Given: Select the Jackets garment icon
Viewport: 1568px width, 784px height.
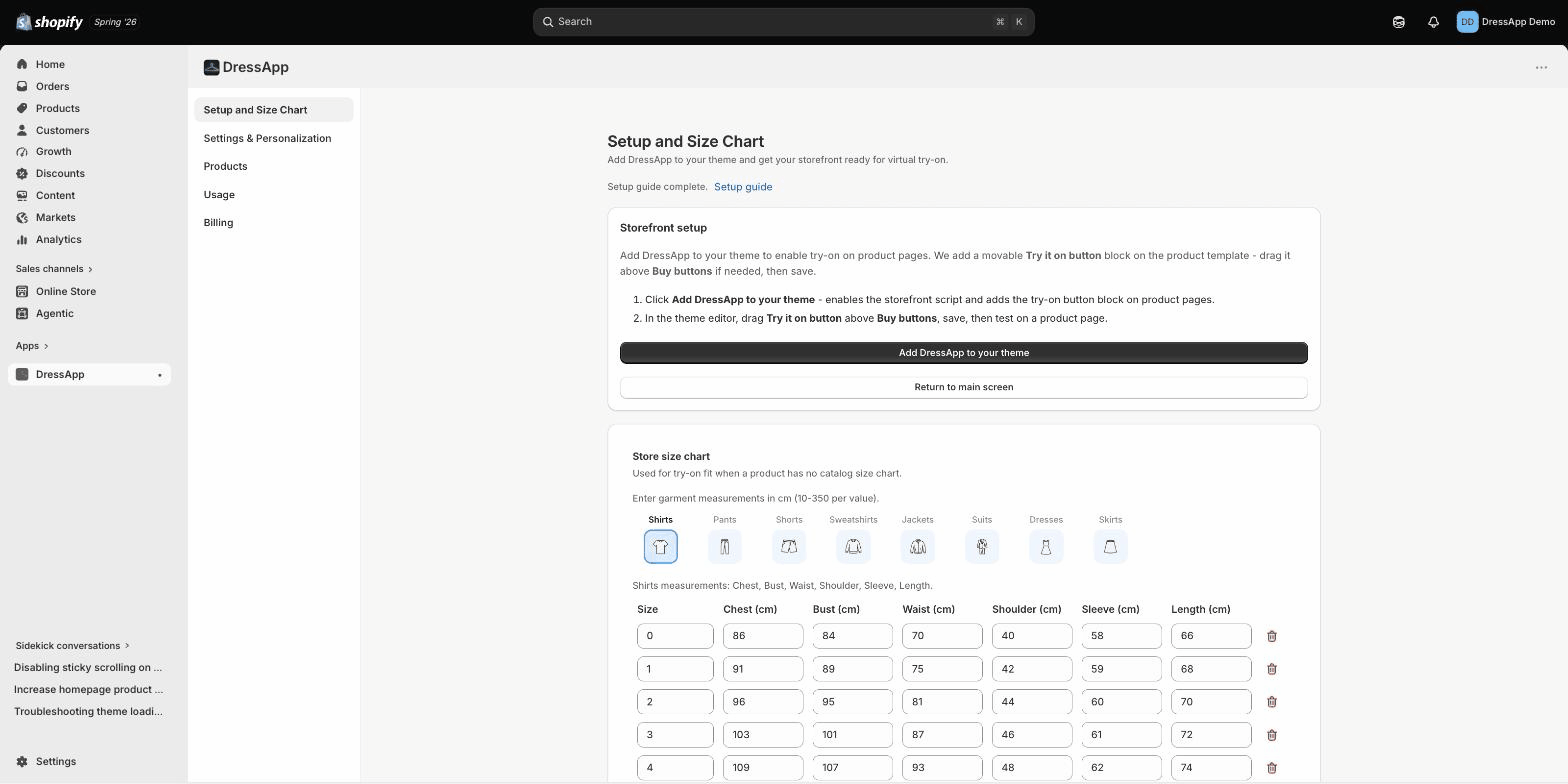Looking at the screenshot, I should [x=918, y=547].
